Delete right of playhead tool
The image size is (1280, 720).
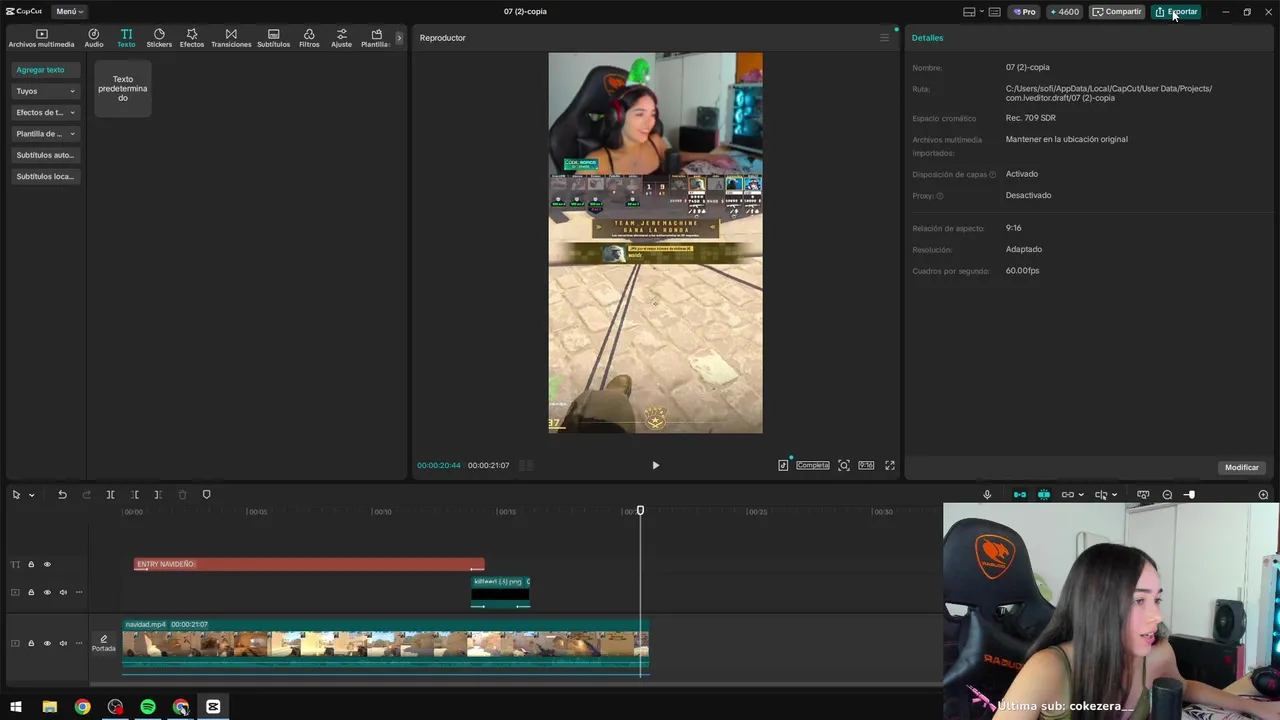(158, 495)
